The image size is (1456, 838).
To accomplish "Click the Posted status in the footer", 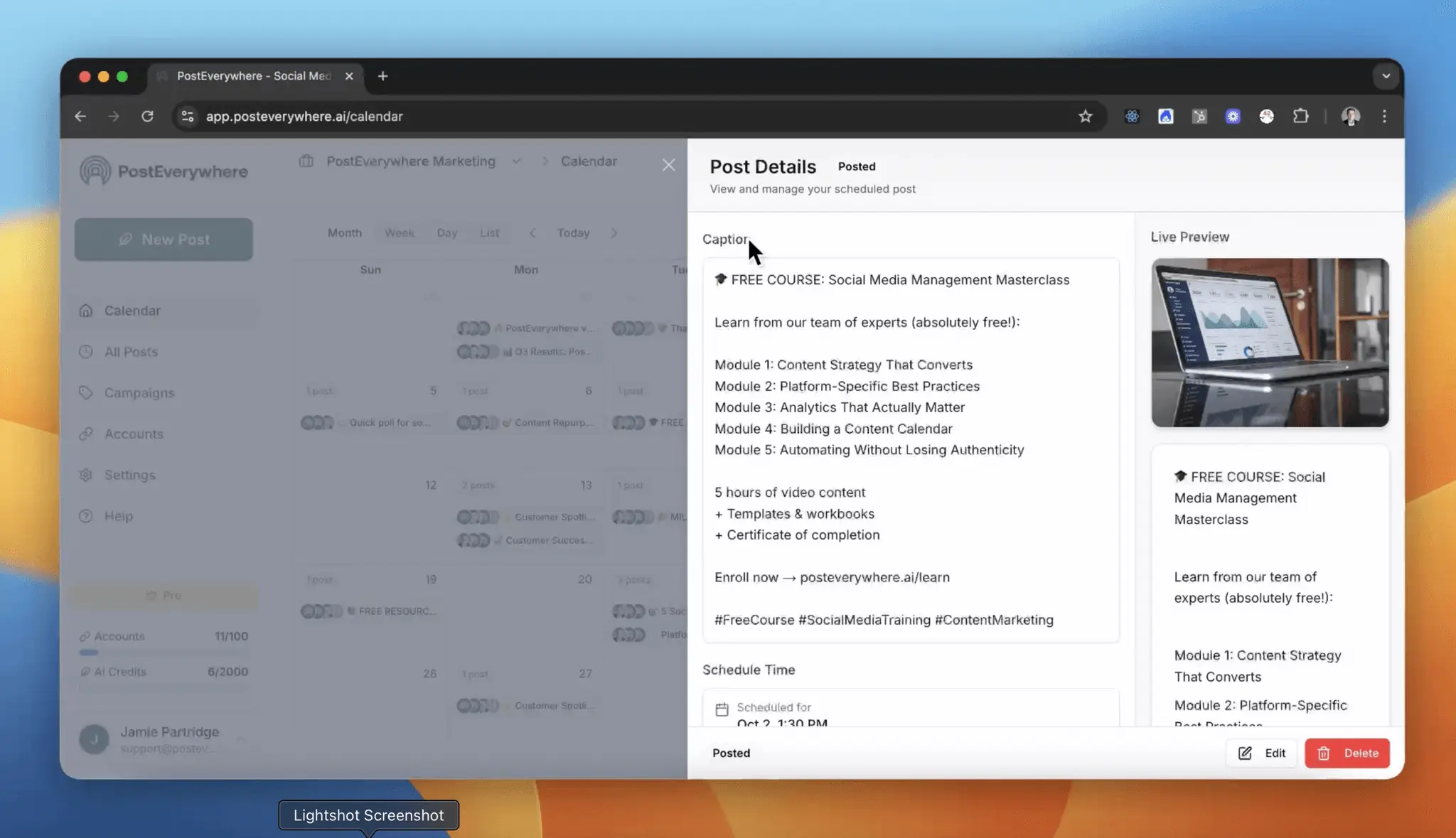I will (x=731, y=753).
